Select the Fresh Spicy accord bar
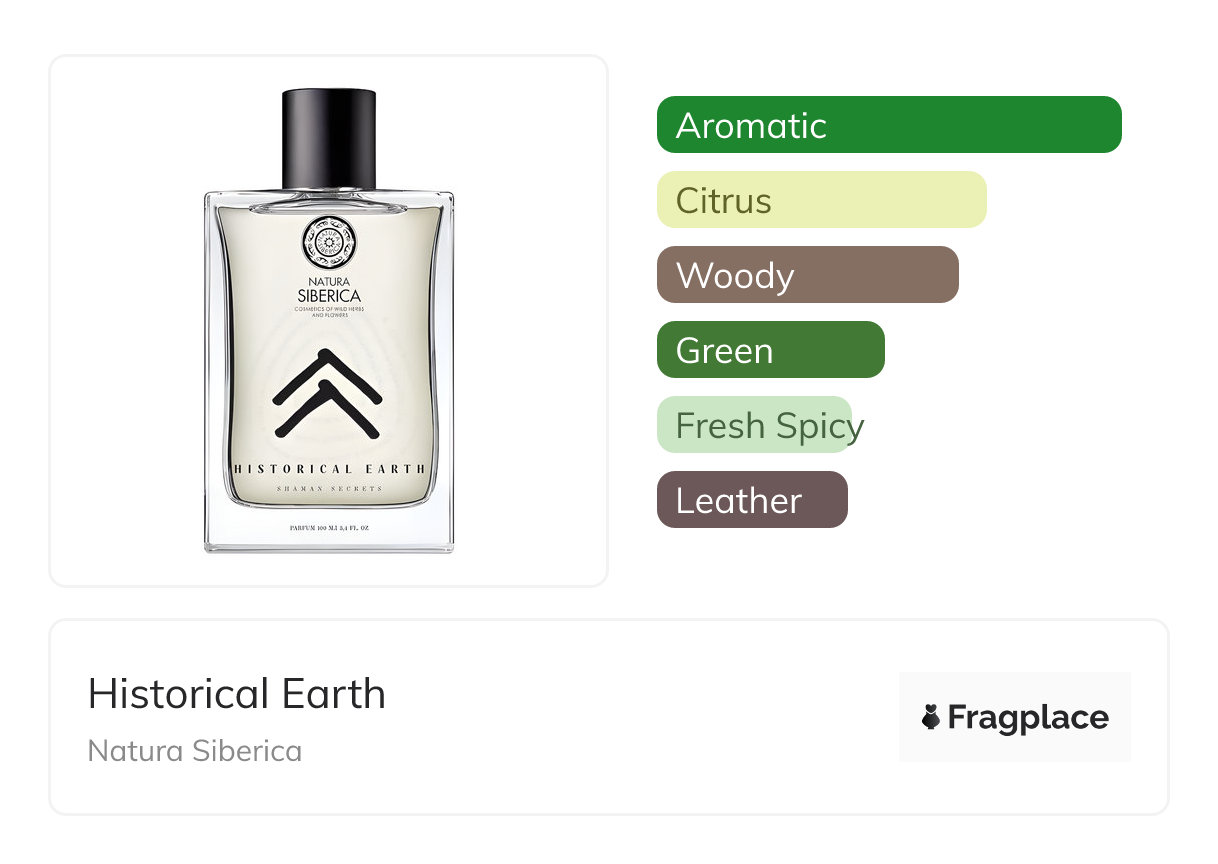This screenshot has width=1218, height=864. [755, 425]
